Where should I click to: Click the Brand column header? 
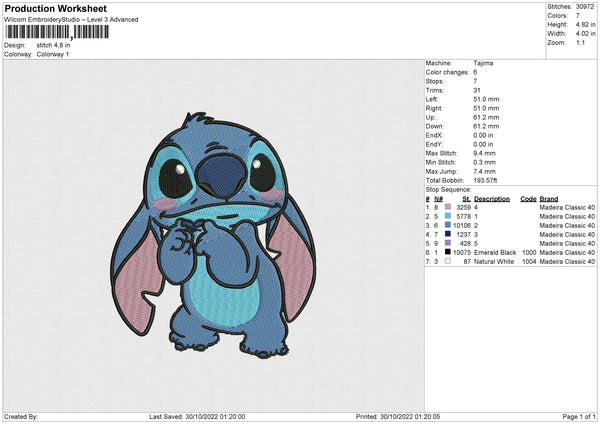[549, 198]
